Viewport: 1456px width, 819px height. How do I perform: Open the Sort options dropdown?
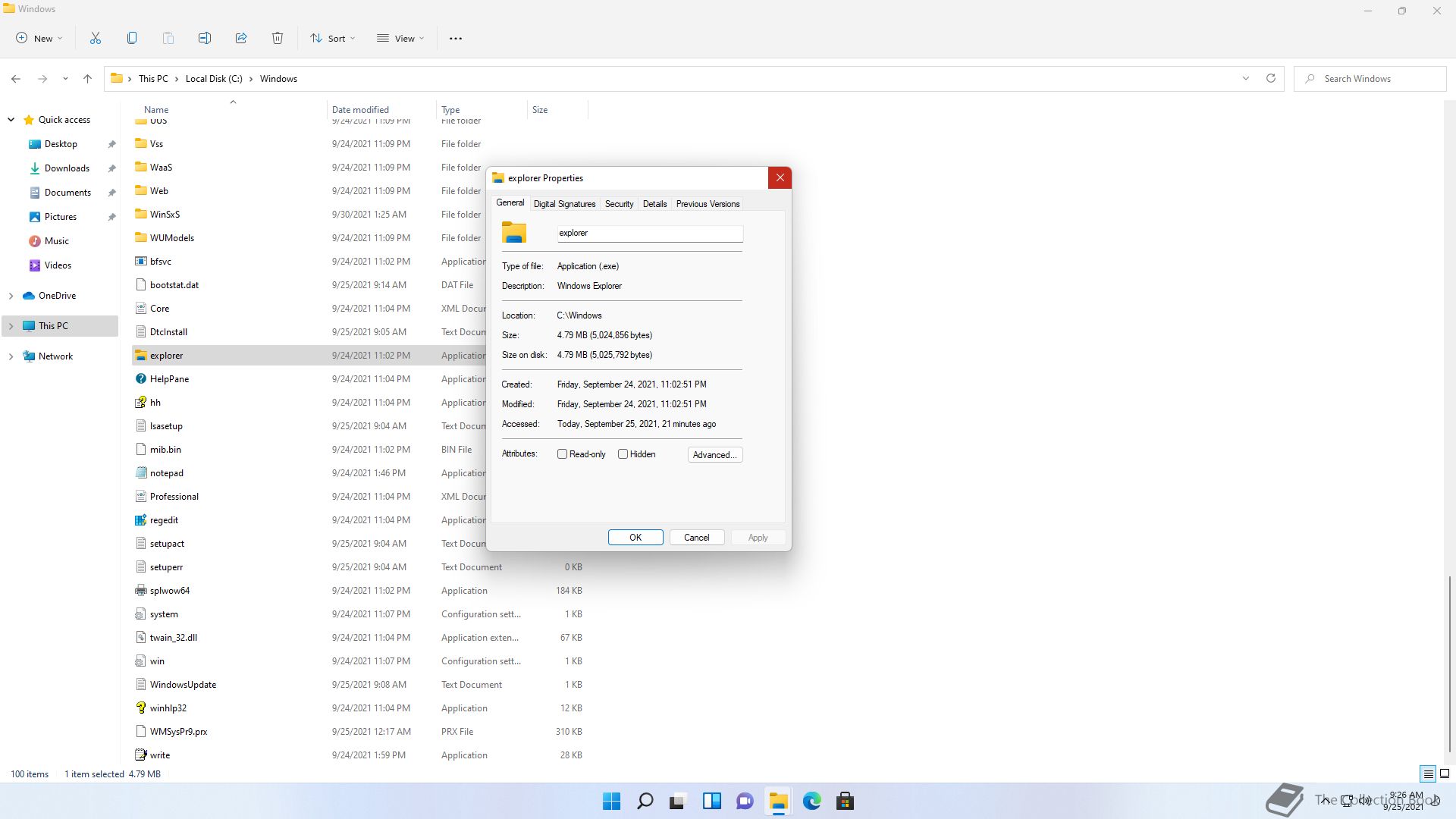tap(332, 38)
